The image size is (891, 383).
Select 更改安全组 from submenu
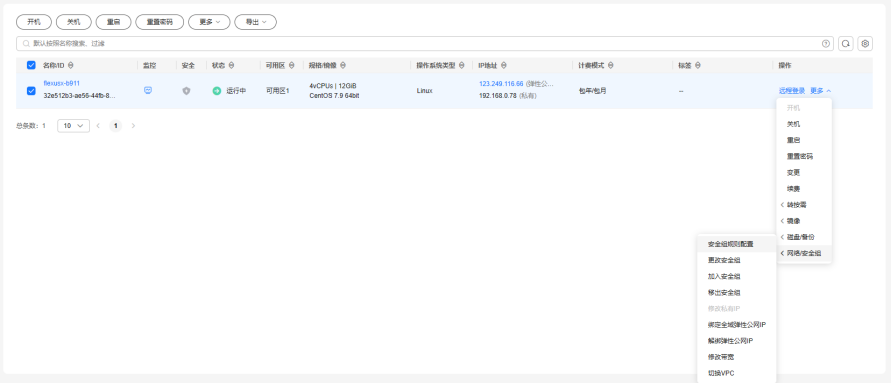736,260
